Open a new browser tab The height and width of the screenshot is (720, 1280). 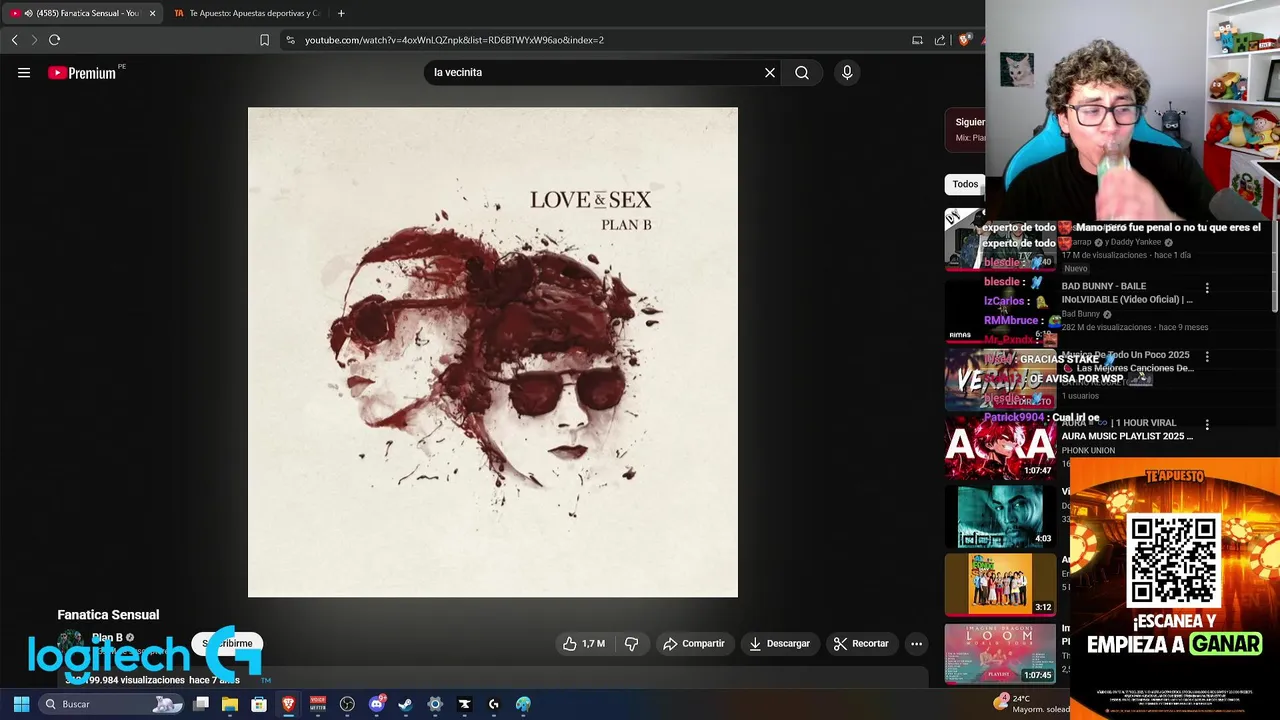click(x=341, y=13)
